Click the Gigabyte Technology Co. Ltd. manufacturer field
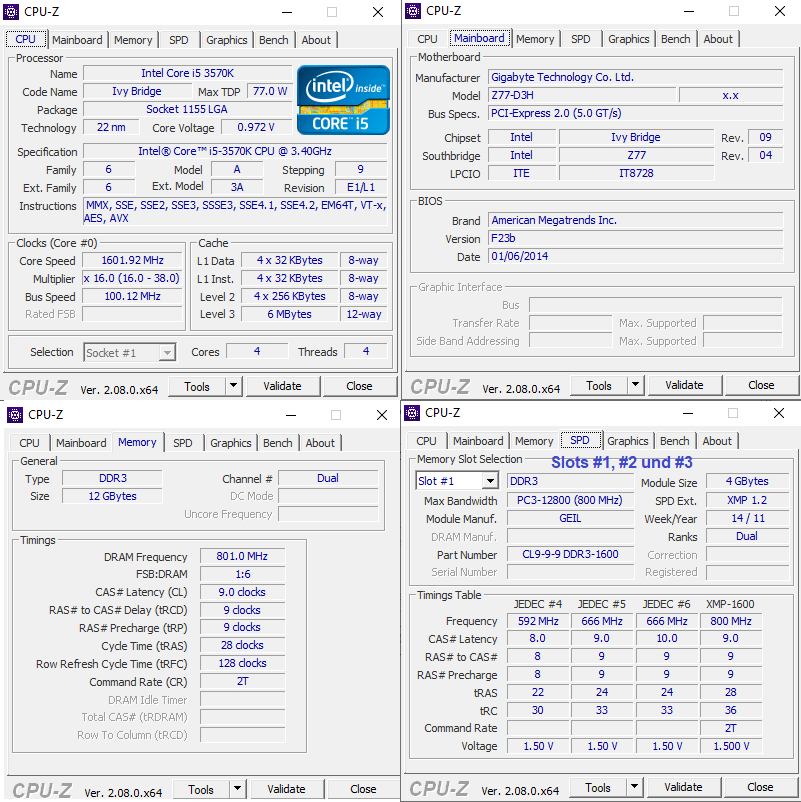This screenshot has width=801, height=802. coord(635,77)
